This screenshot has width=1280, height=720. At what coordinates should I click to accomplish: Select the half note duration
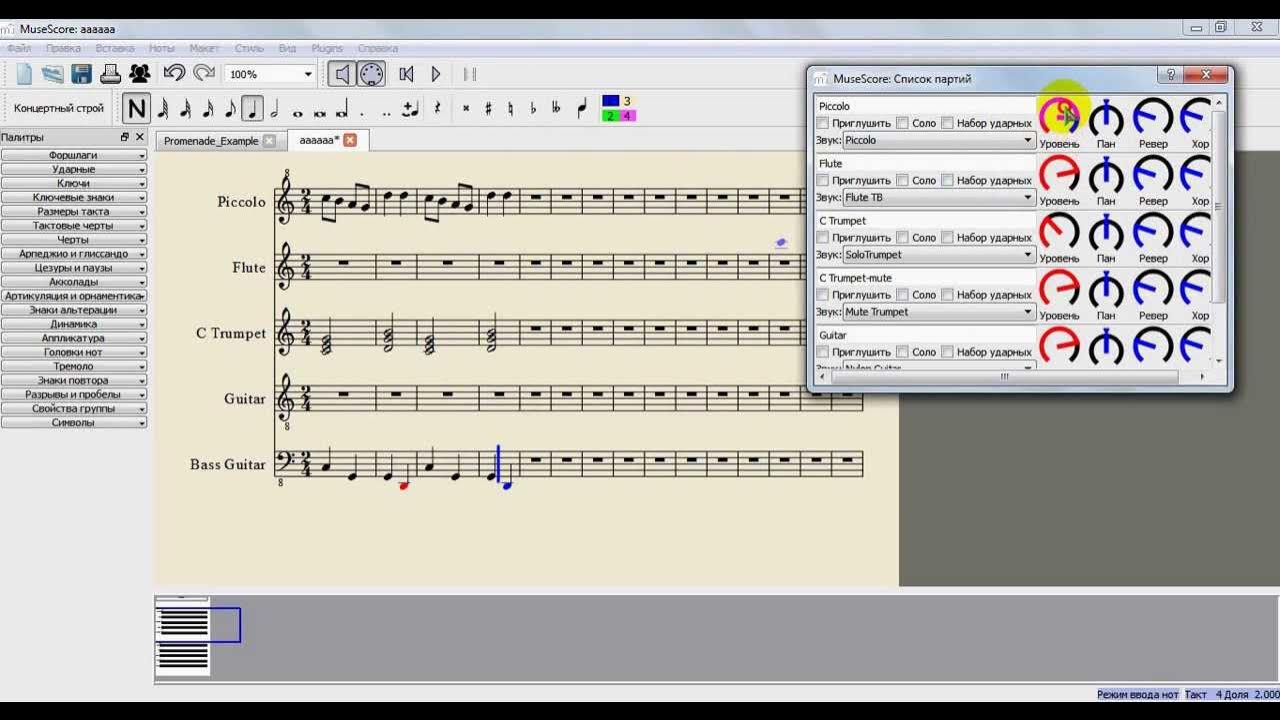tap(275, 108)
